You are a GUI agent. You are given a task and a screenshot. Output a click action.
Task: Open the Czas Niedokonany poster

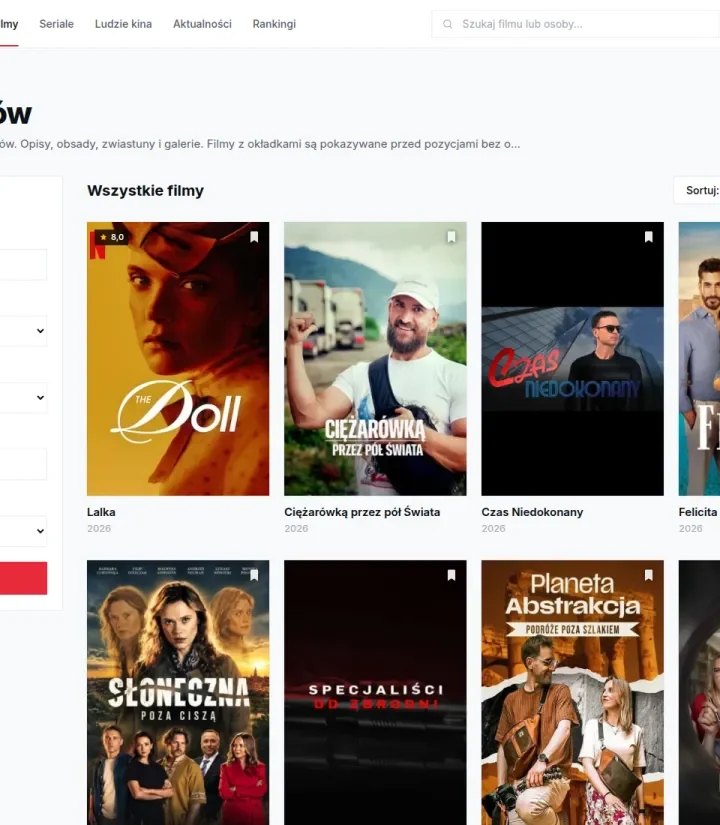coord(573,359)
